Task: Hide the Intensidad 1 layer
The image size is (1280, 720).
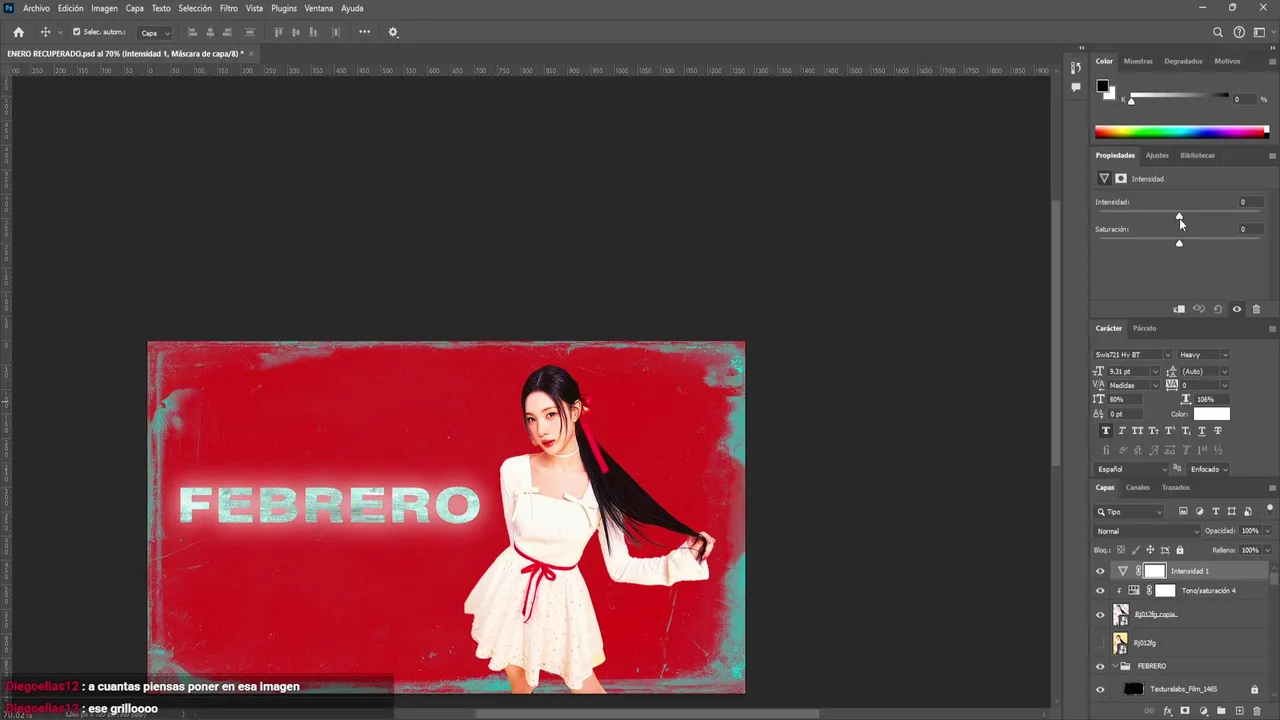Action: (1100, 571)
